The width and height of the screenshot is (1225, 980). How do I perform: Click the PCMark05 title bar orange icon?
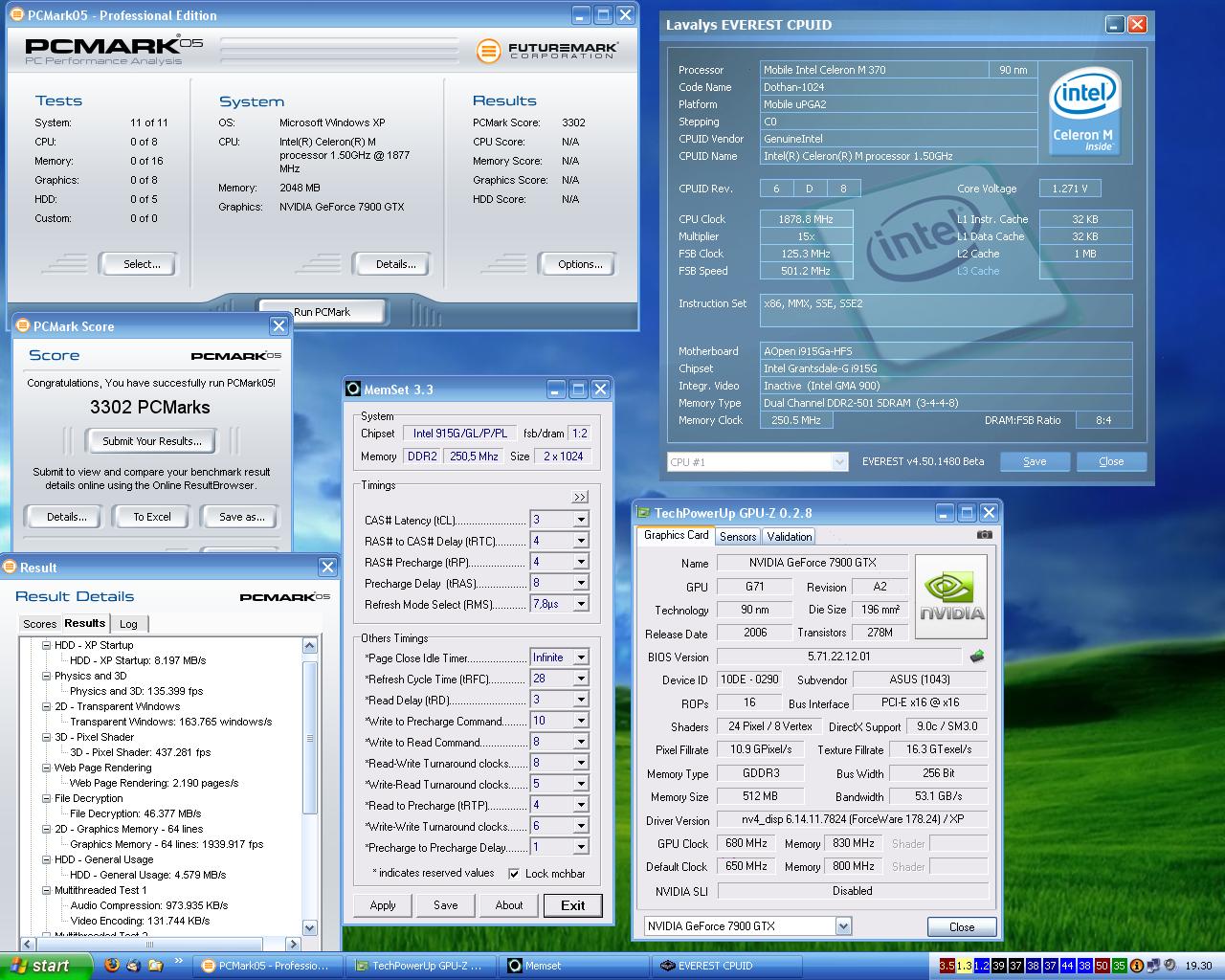(x=17, y=15)
